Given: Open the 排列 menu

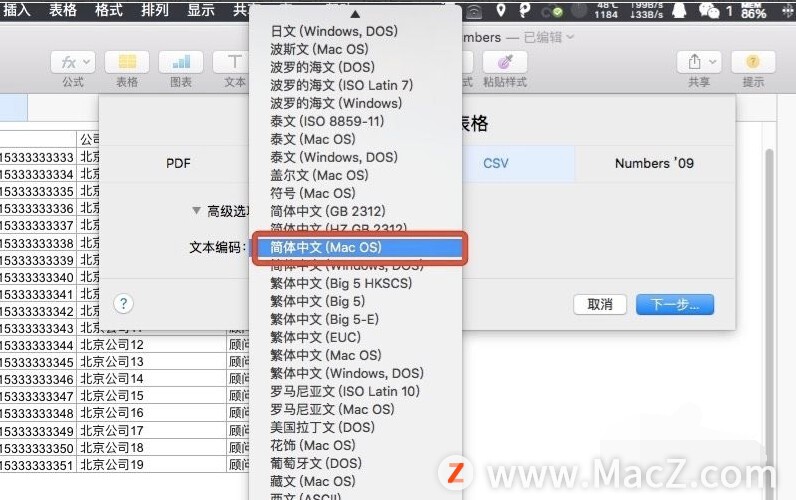Looking at the screenshot, I should (154, 10).
